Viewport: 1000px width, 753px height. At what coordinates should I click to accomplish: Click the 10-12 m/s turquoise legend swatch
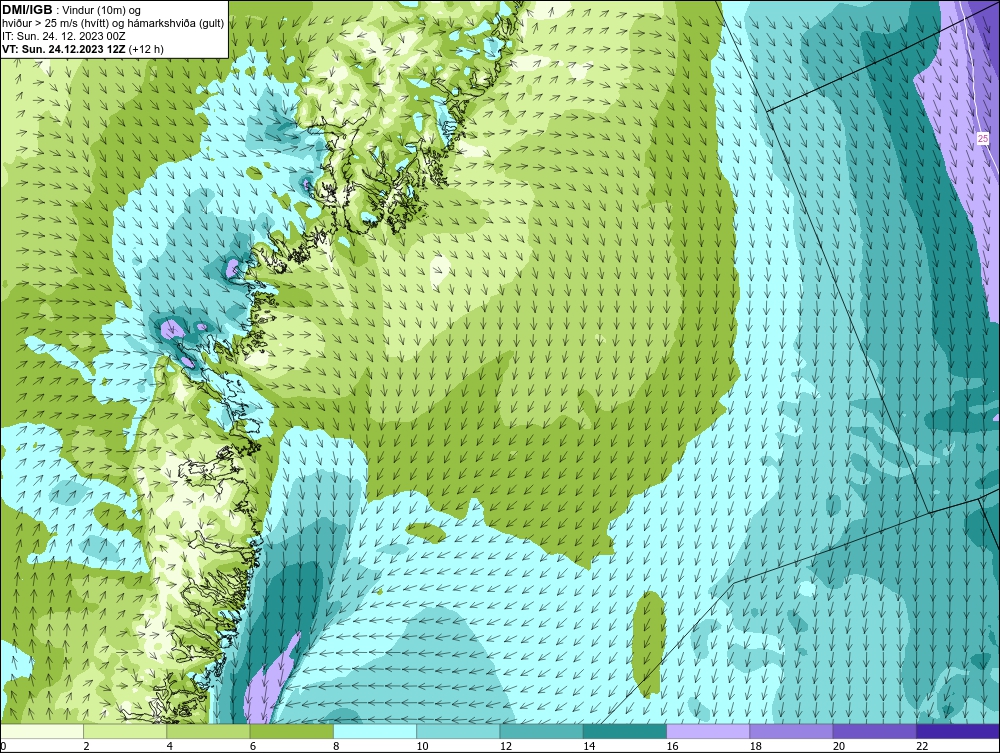point(458,731)
